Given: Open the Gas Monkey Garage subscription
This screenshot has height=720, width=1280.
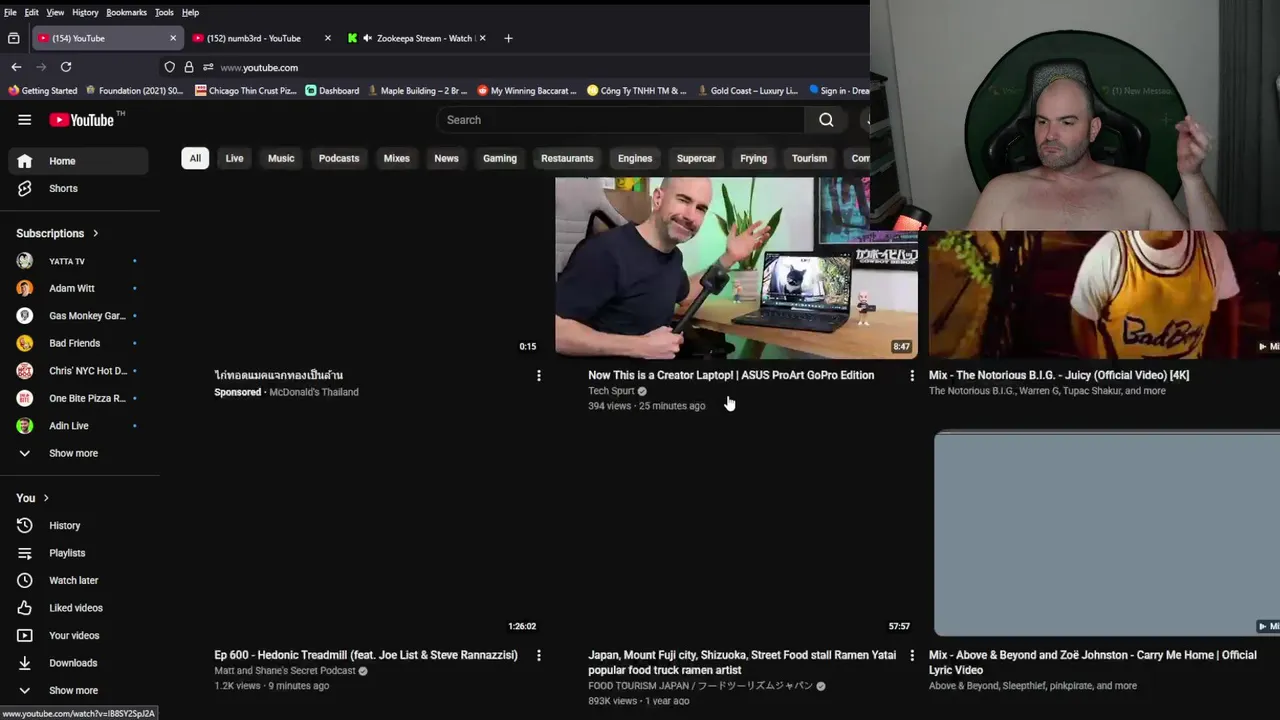Looking at the screenshot, I should pyautogui.click(x=79, y=316).
